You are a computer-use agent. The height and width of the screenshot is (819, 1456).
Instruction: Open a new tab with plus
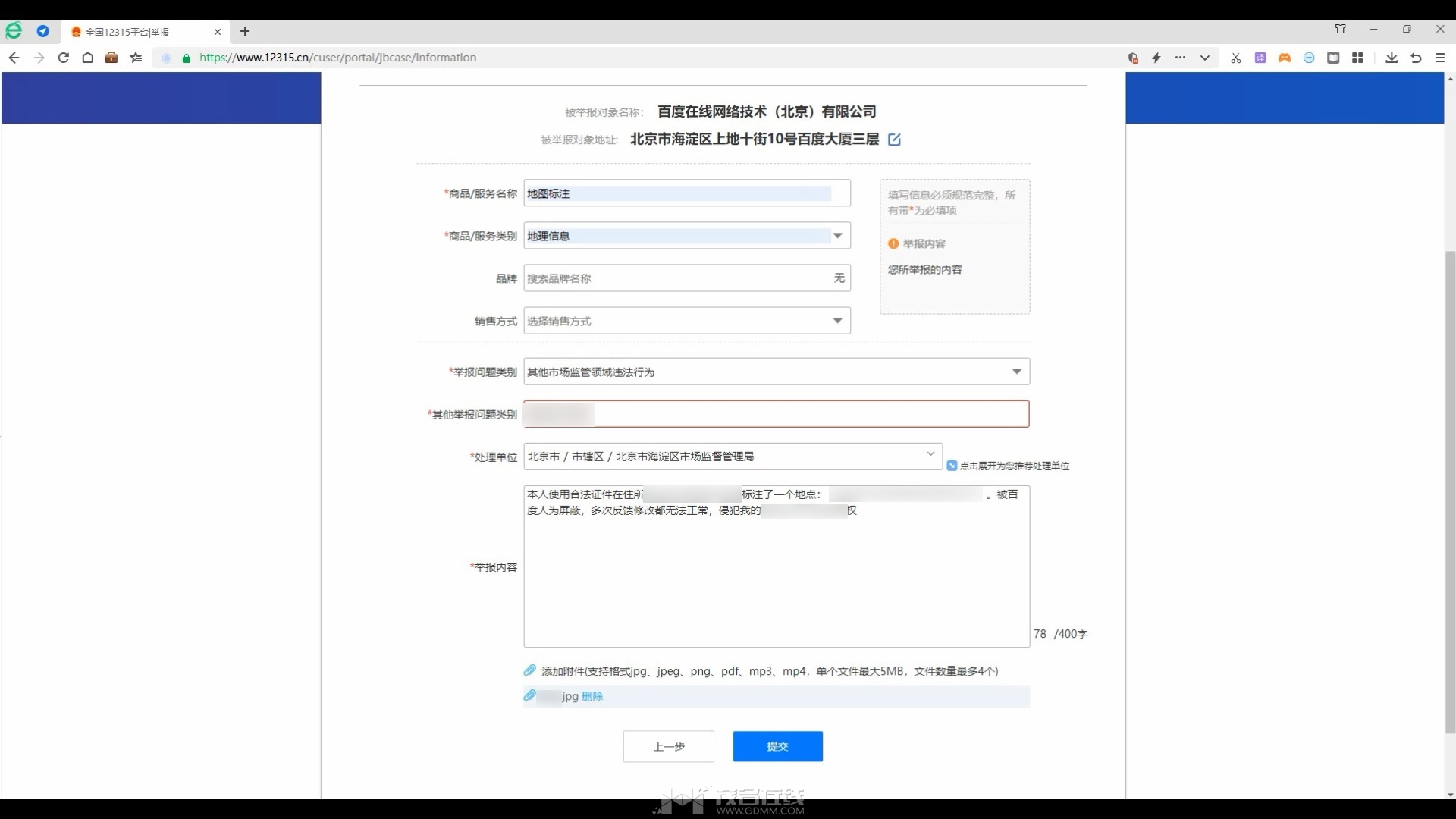click(x=245, y=31)
